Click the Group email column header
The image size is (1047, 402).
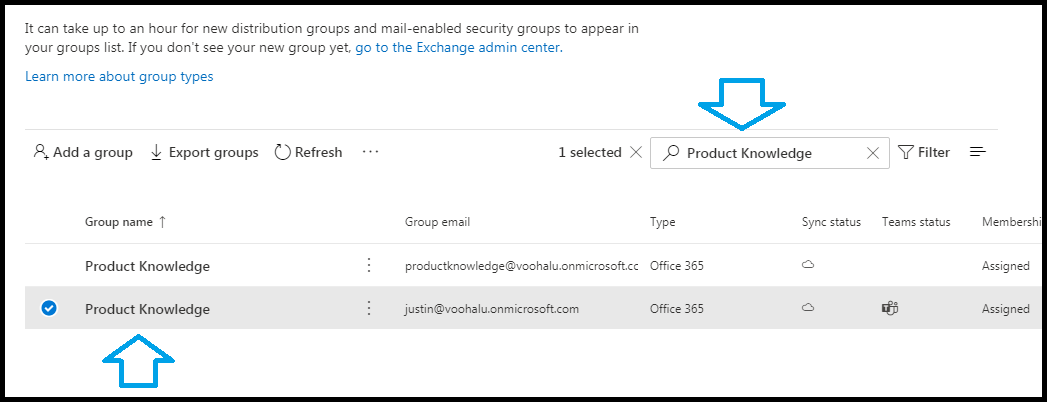click(437, 222)
